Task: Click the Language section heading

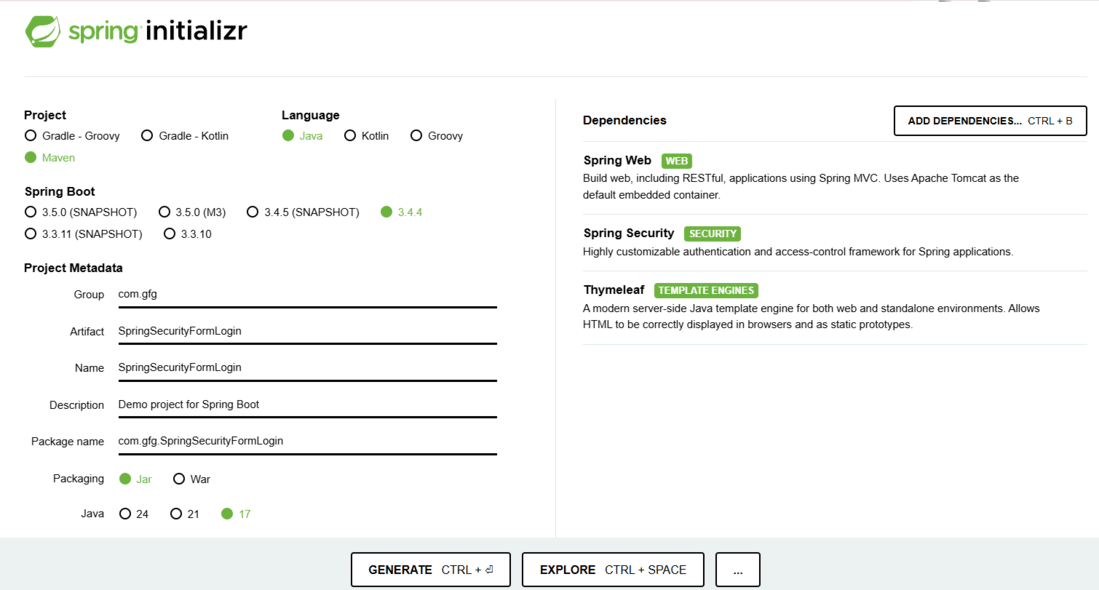Action: click(x=310, y=115)
